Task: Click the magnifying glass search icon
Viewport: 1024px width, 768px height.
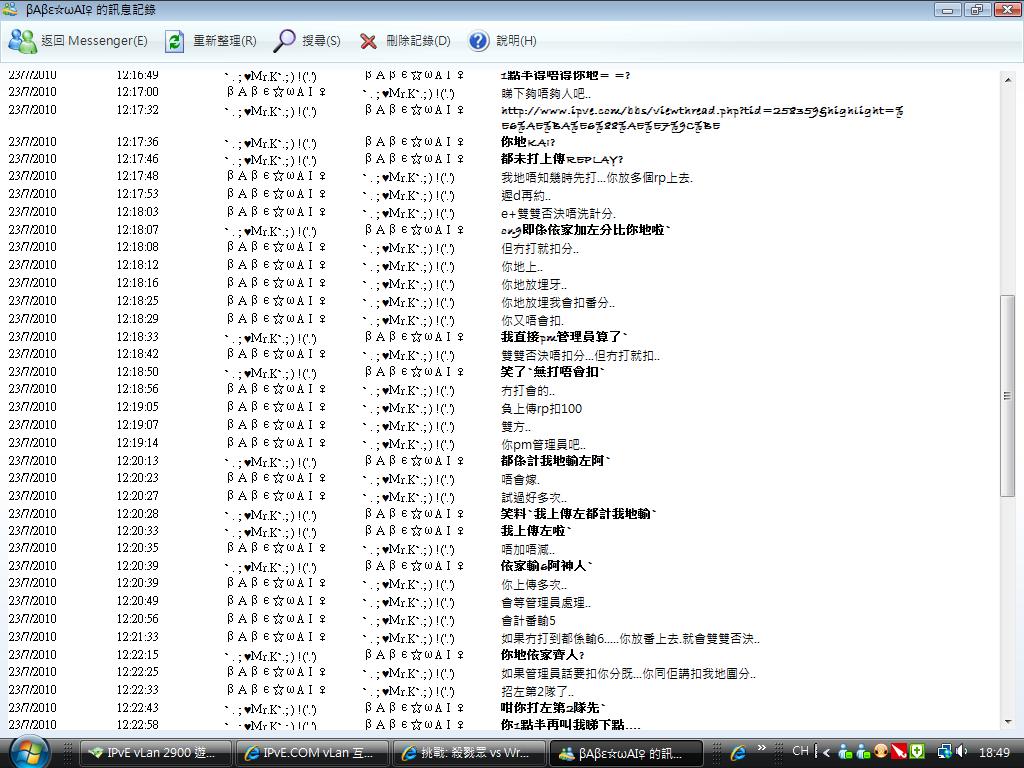Action: (x=284, y=40)
